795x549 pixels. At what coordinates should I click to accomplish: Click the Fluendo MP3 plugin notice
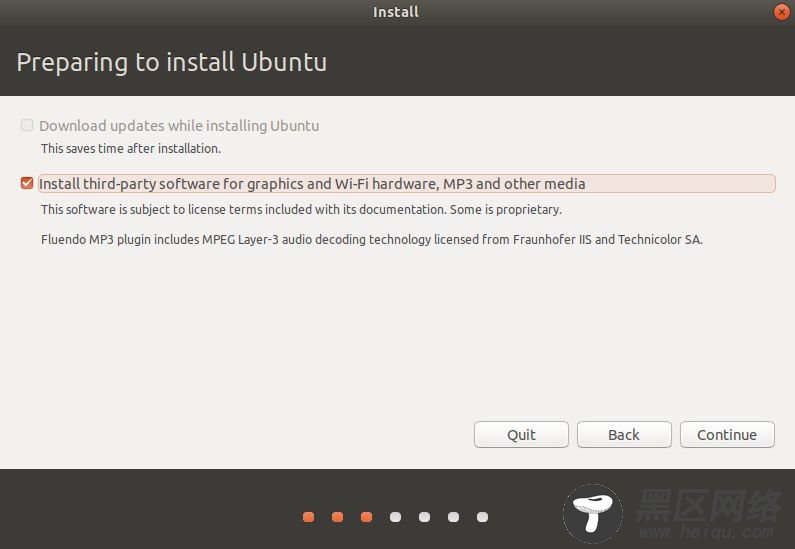[x=372, y=239]
